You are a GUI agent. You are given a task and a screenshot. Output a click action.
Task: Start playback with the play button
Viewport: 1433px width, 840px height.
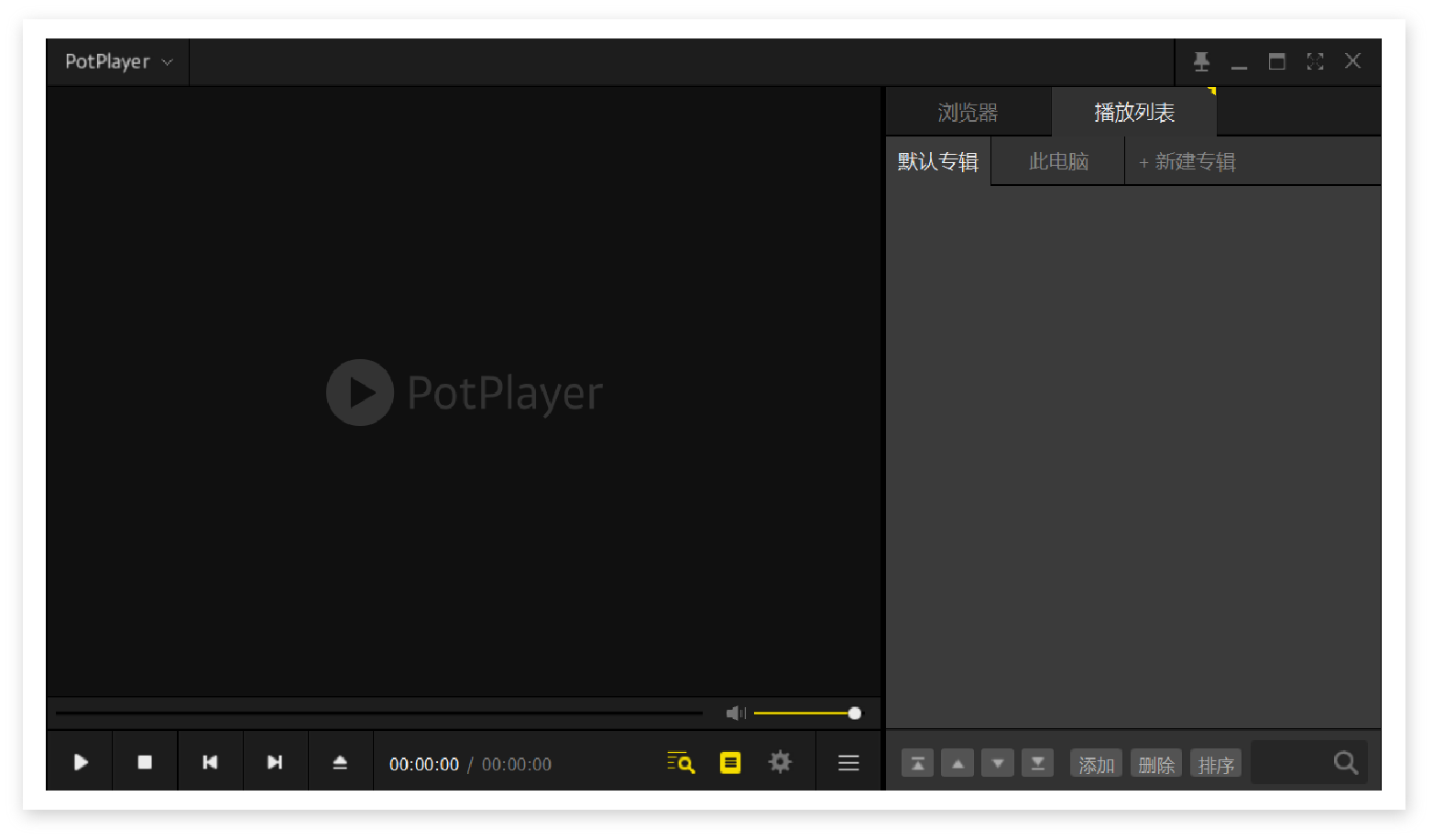click(81, 762)
